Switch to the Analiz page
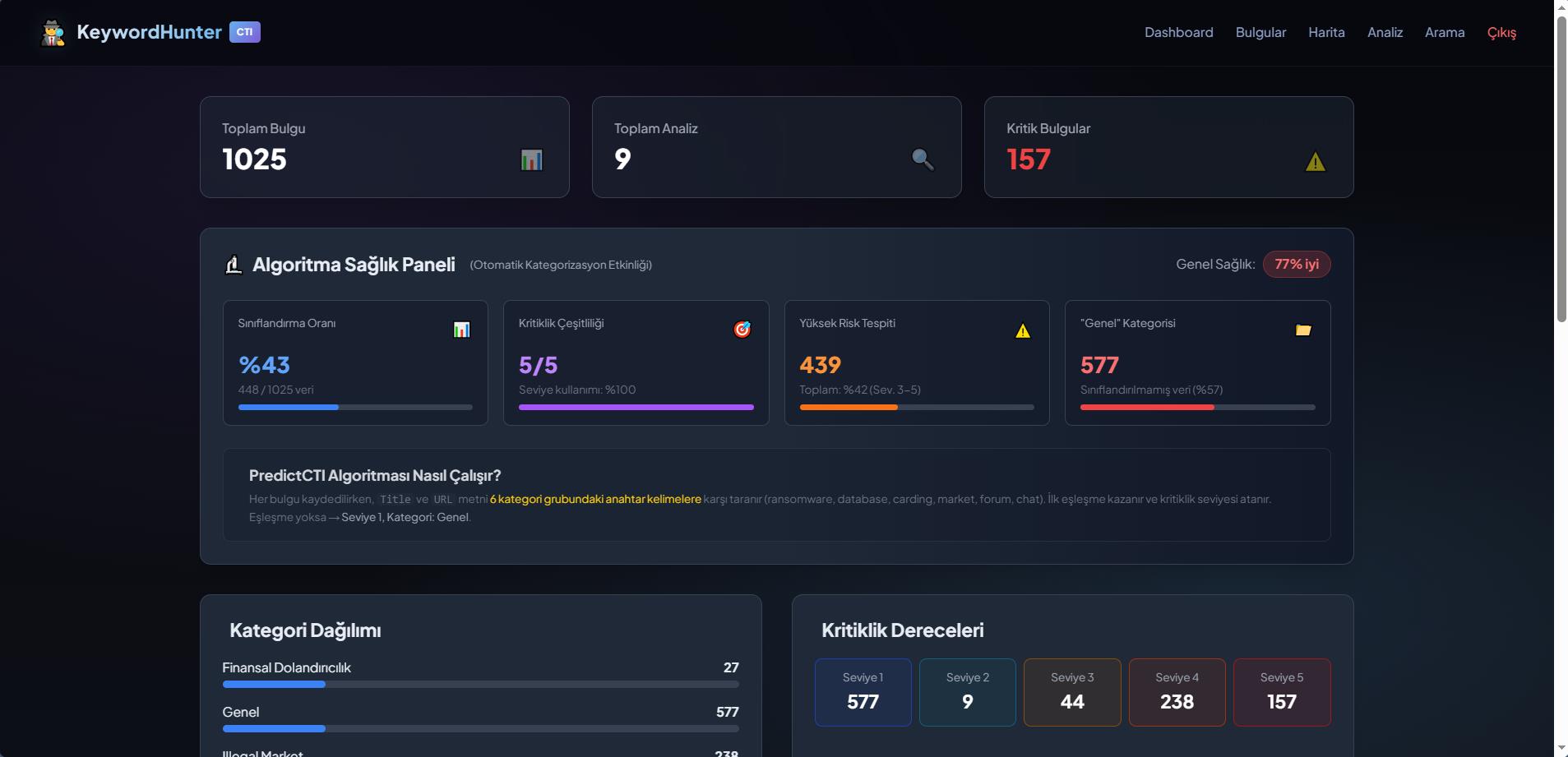 pyautogui.click(x=1385, y=32)
